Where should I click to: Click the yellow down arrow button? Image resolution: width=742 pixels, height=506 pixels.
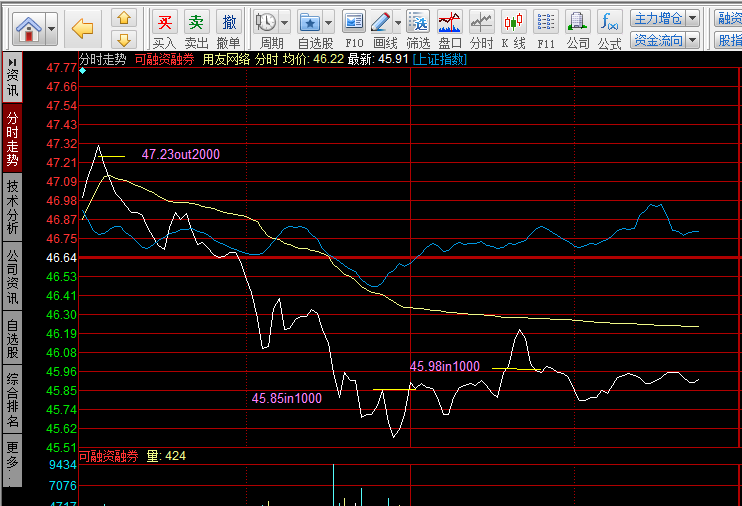click(124, 40)
